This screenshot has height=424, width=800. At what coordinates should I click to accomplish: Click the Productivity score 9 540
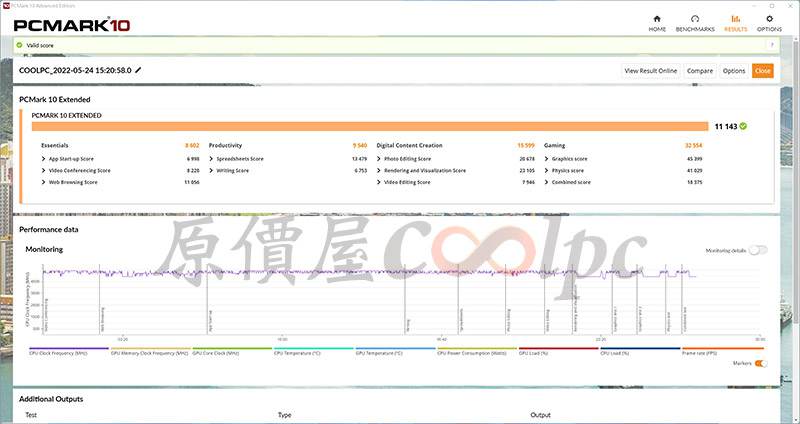[360, 145]
